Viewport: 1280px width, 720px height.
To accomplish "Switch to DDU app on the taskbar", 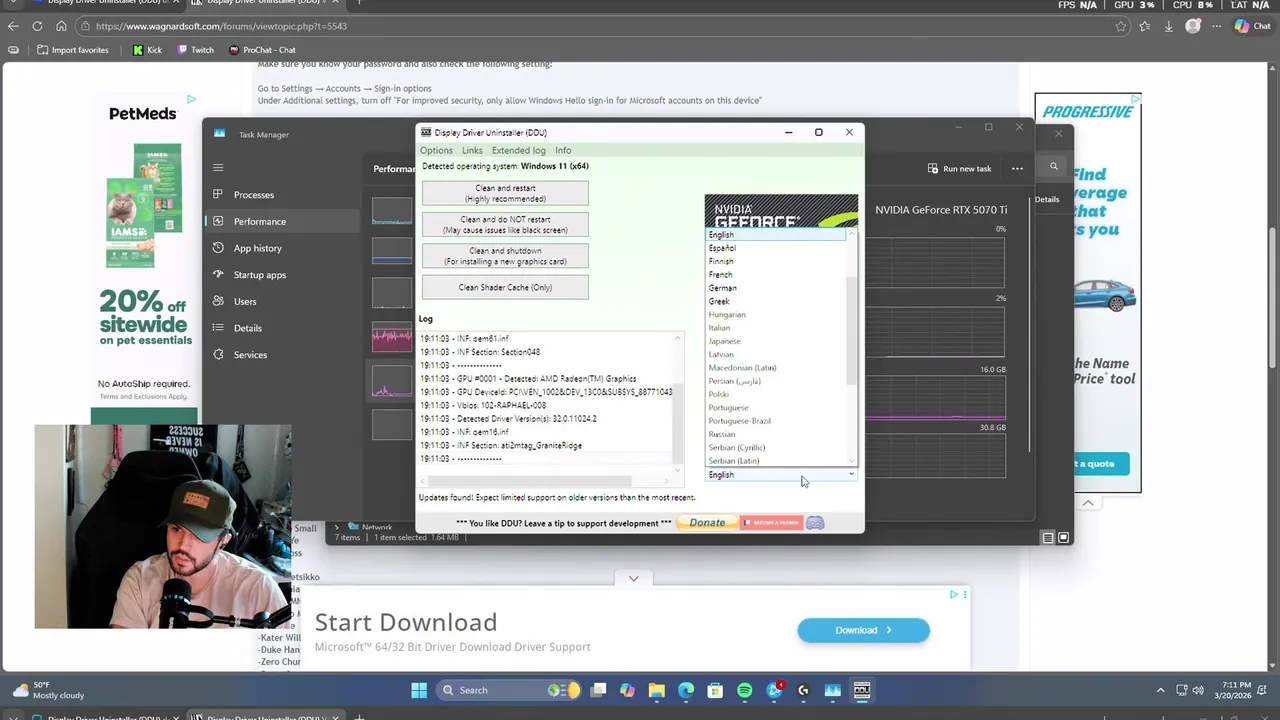I will tap(862, 690).
